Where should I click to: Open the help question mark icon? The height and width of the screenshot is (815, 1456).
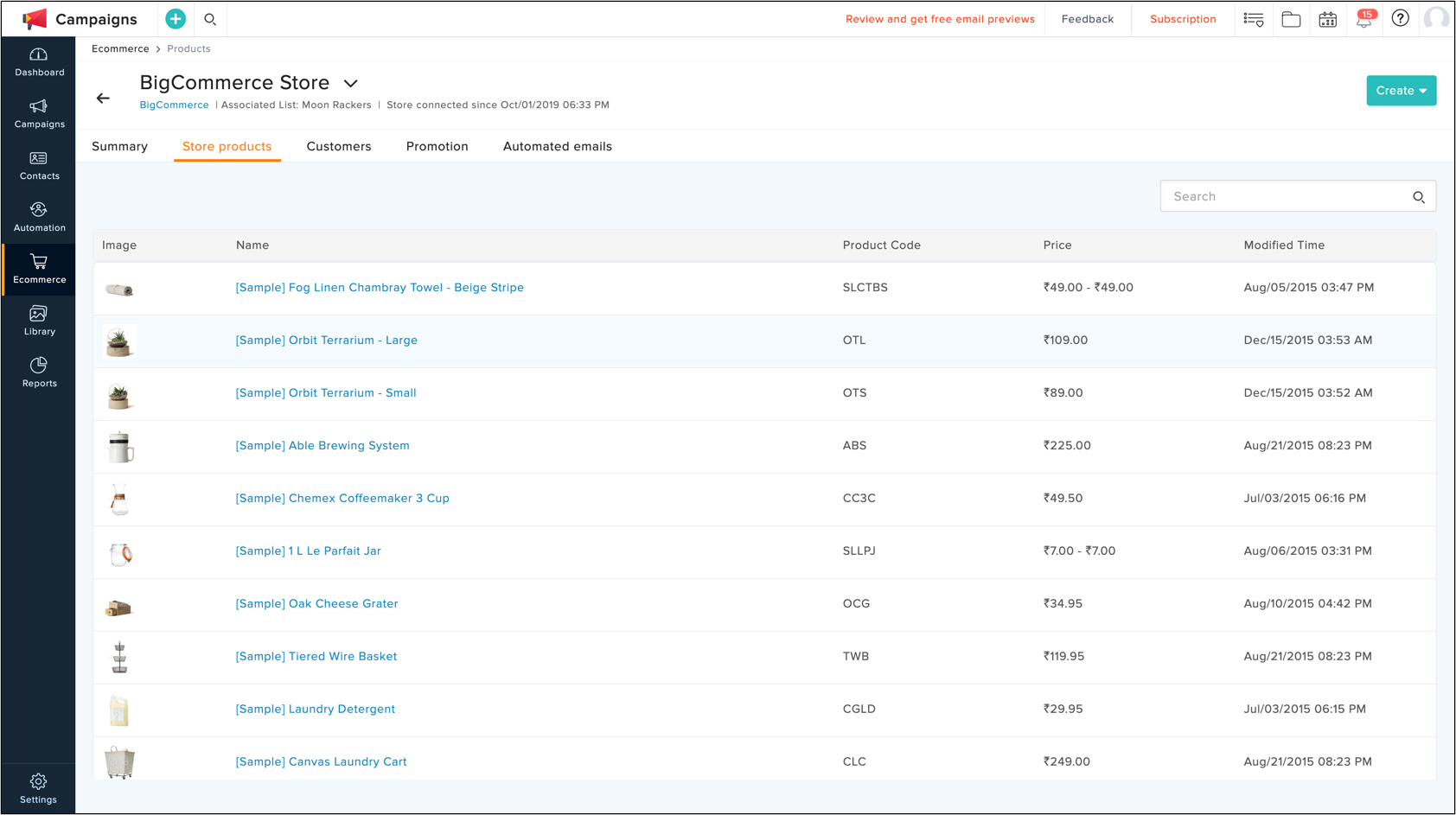pyautogui.click(x=1401, y=18)
